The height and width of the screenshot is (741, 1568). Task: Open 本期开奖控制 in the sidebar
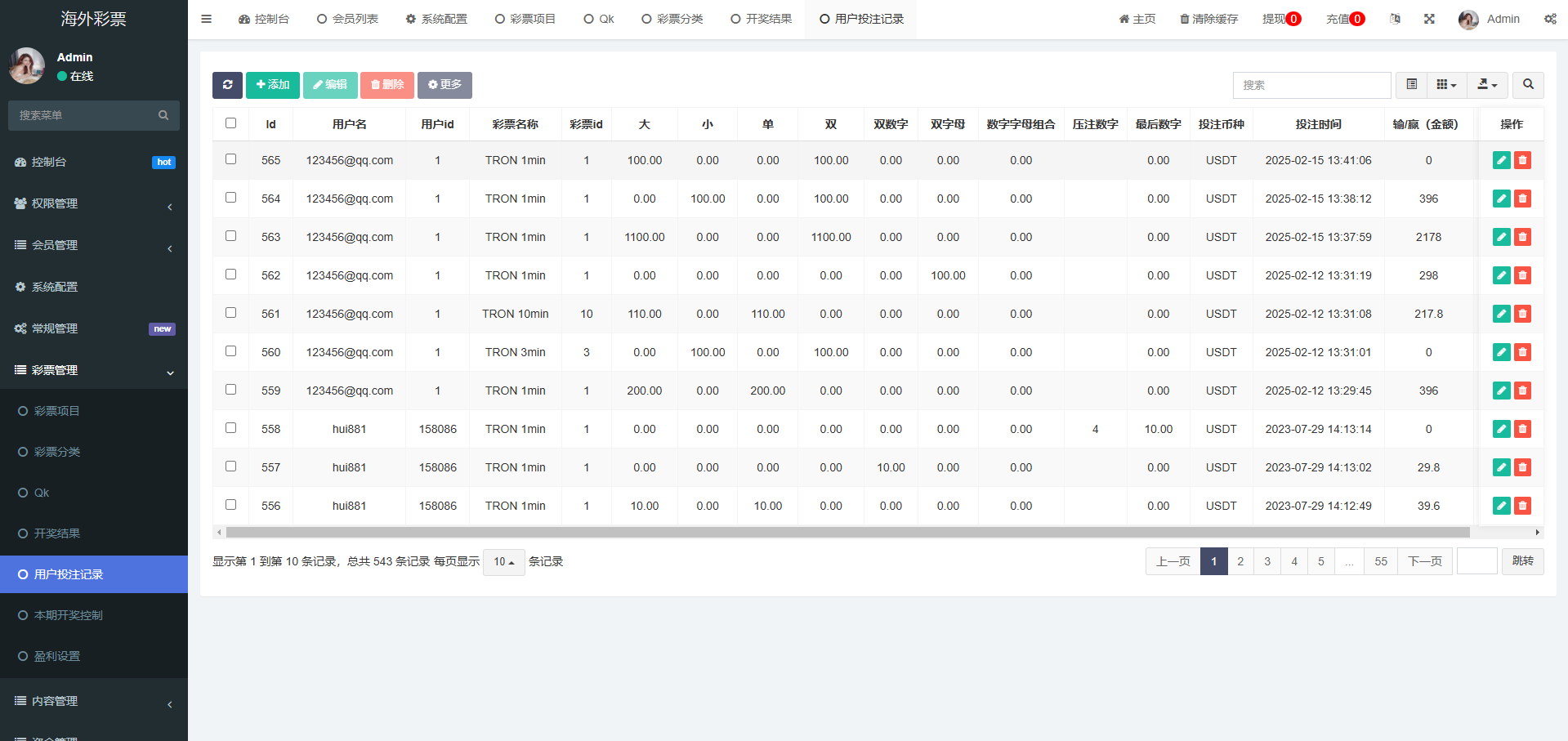pos(69,615)
